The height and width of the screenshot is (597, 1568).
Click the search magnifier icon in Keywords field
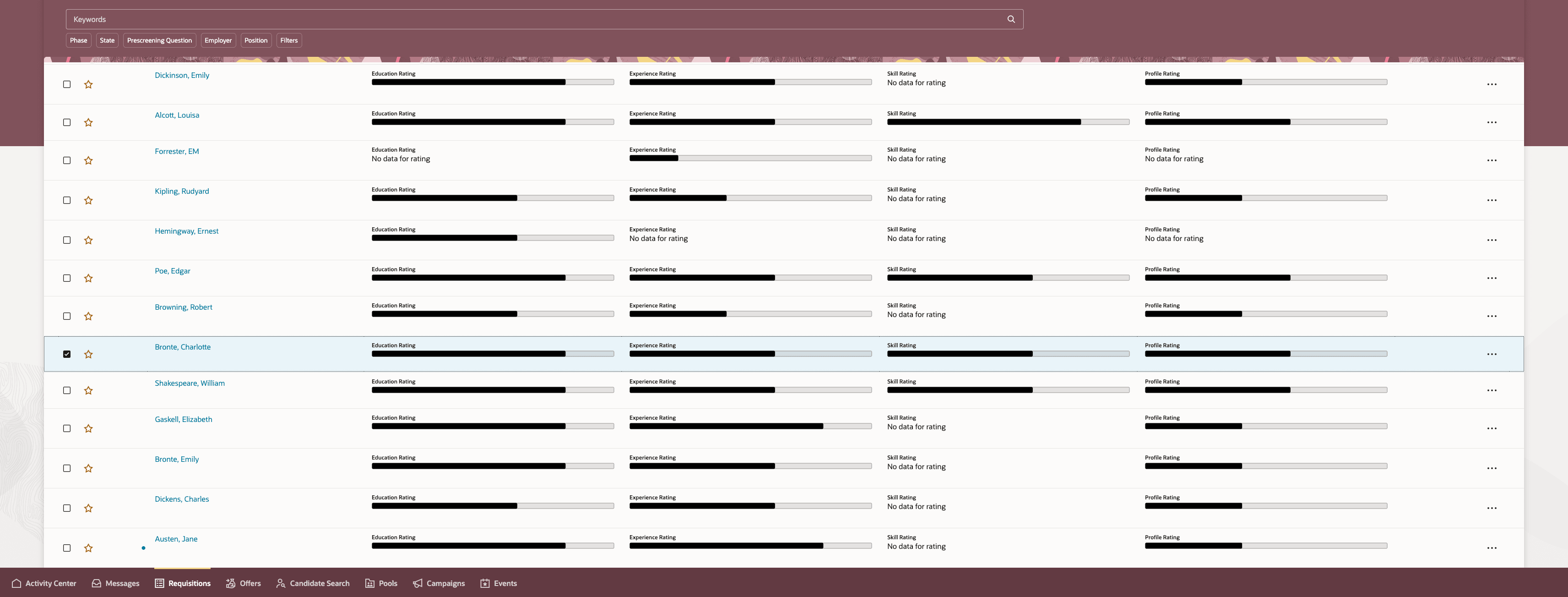pos(1011,20)
